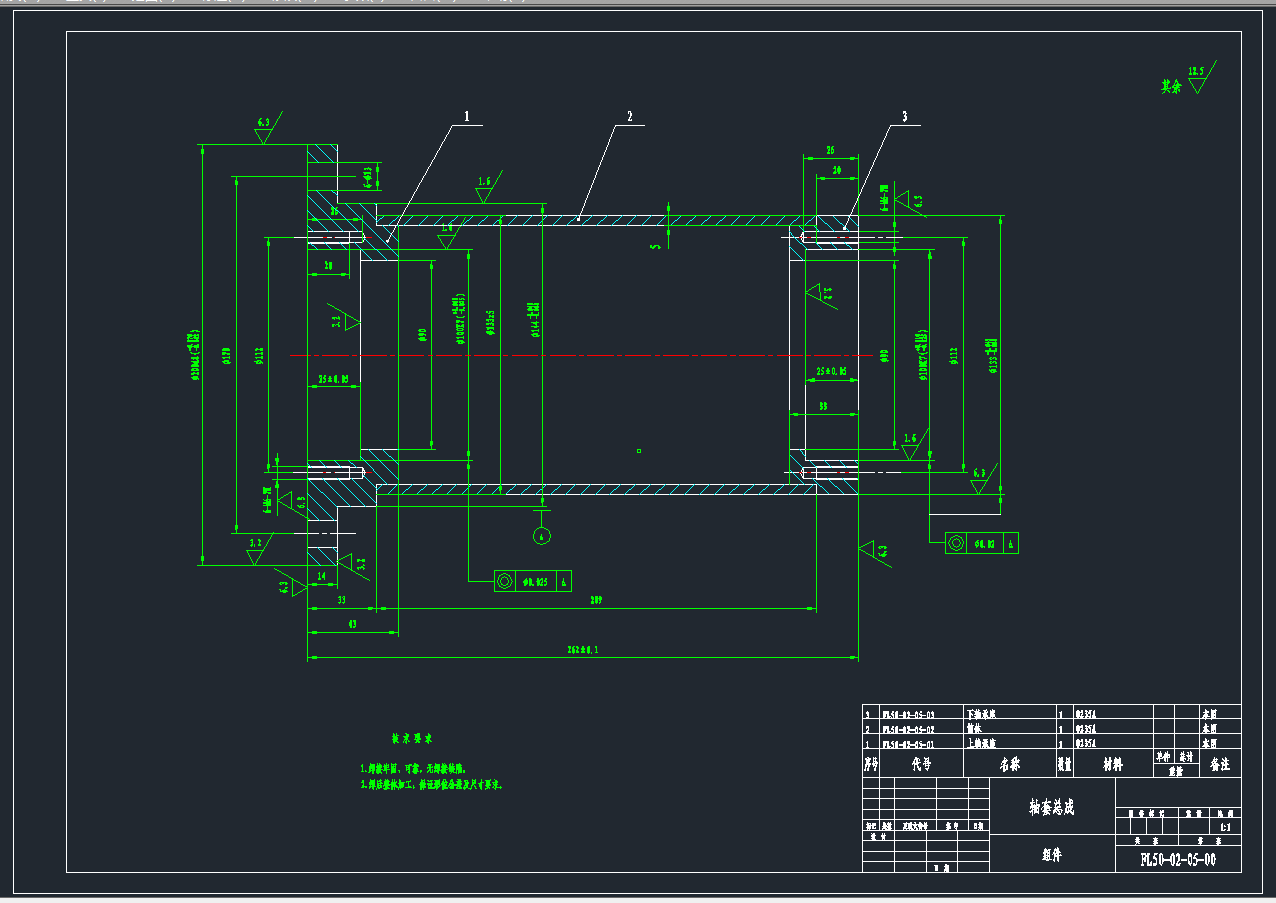The height and width of the screenshot is (903, 1276).
Task: Select the φ170 diameter dimension
Action: pos(228,356)
